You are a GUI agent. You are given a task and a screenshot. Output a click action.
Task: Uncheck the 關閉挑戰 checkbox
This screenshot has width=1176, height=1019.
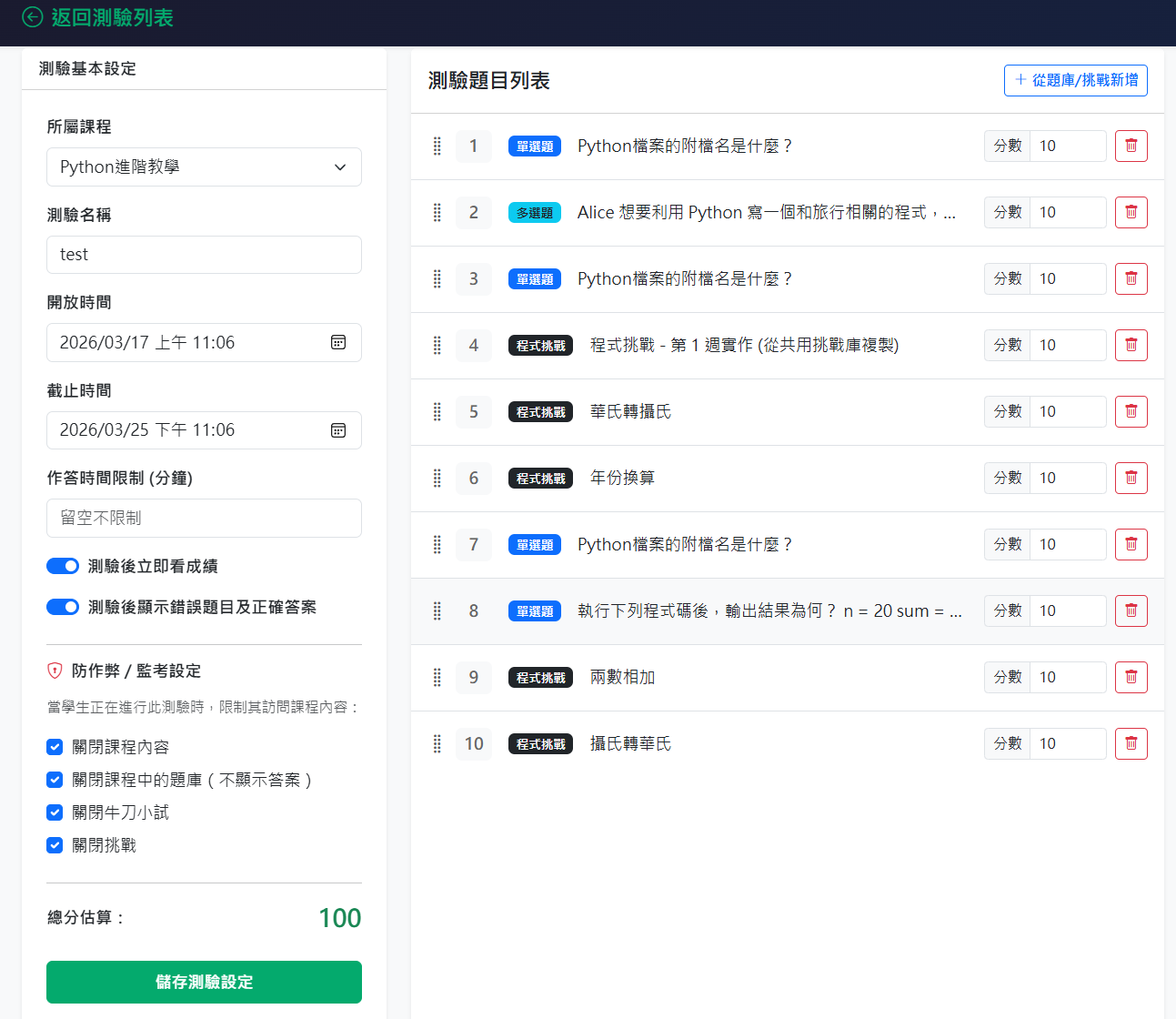tap(55, 845)
